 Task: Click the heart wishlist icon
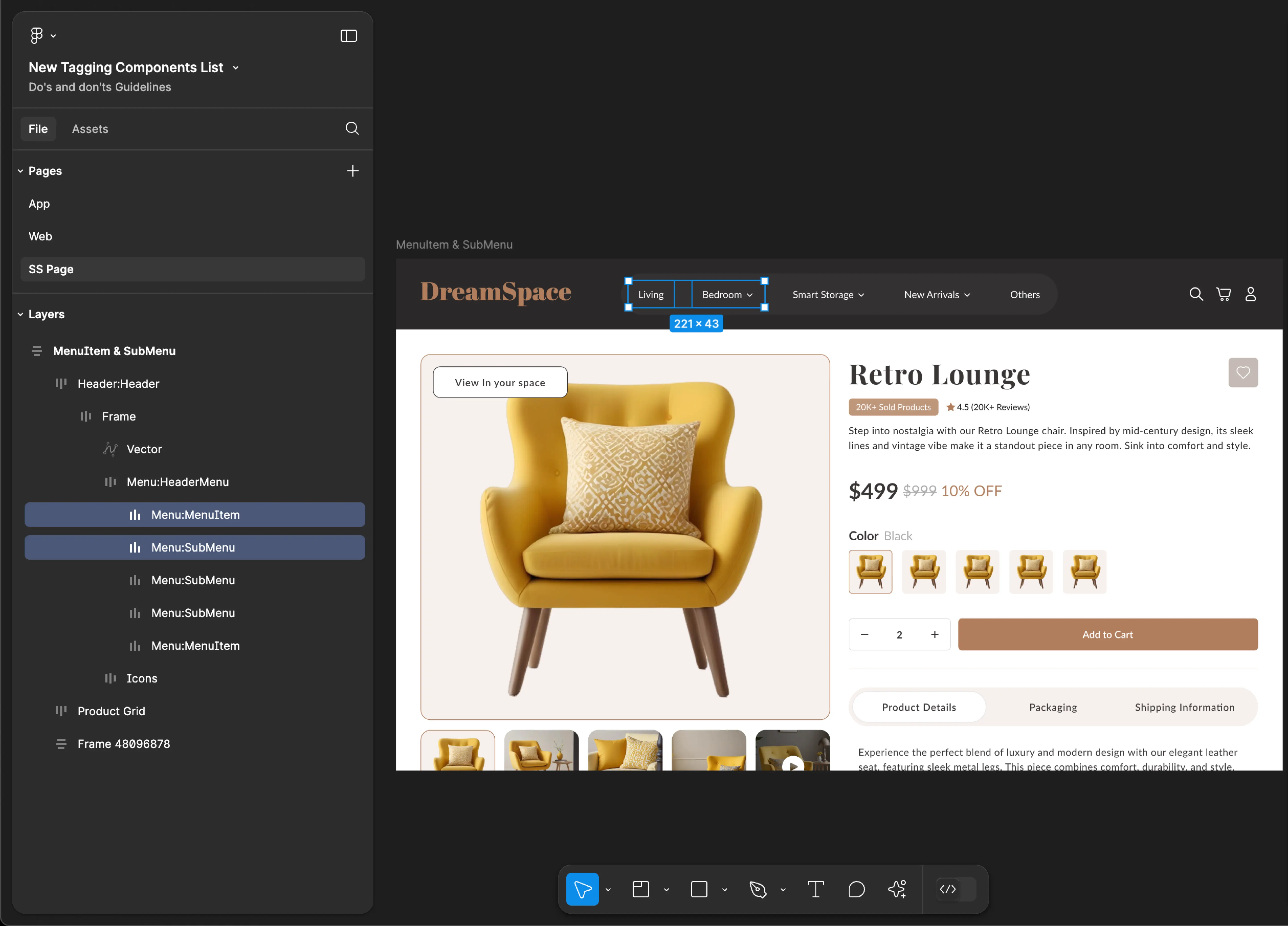[1243, 373]
